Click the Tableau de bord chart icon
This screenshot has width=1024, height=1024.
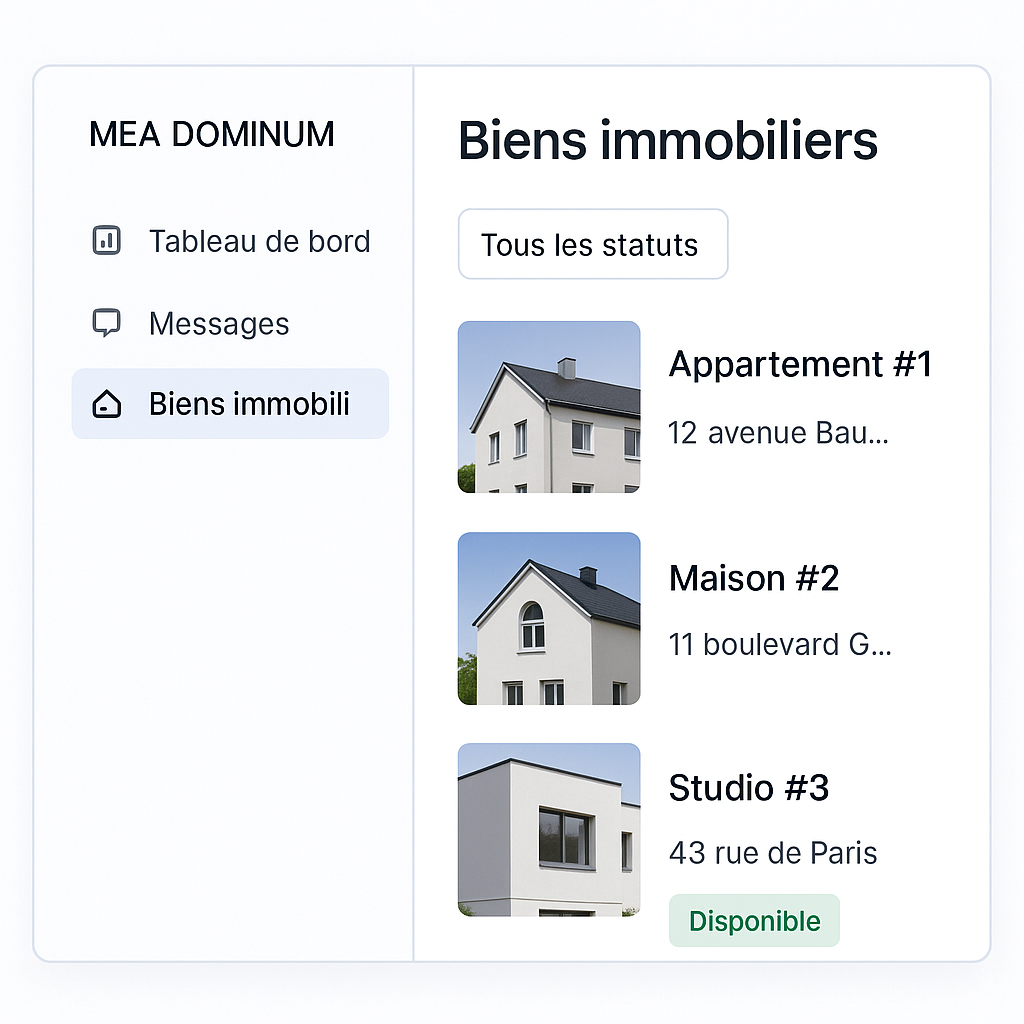pyautogui.click(x=106, y=241)
